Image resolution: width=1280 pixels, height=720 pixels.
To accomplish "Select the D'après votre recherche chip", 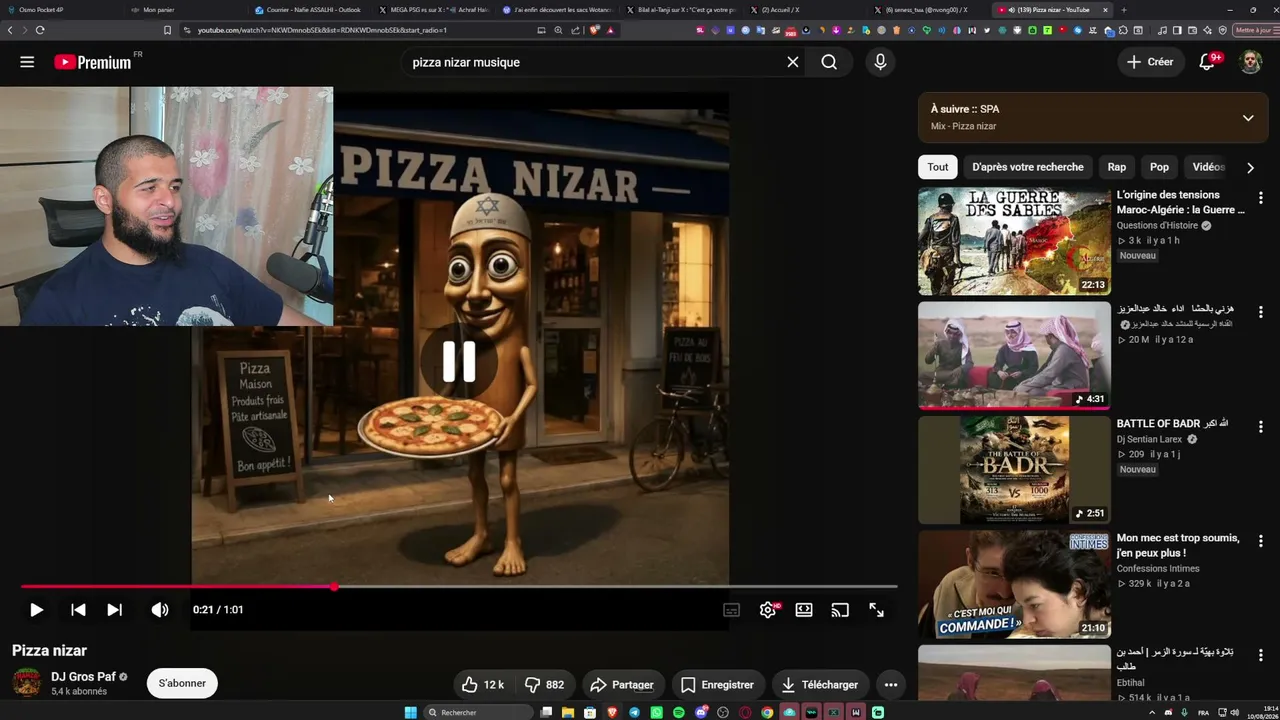I will (x=1027, y=167).
